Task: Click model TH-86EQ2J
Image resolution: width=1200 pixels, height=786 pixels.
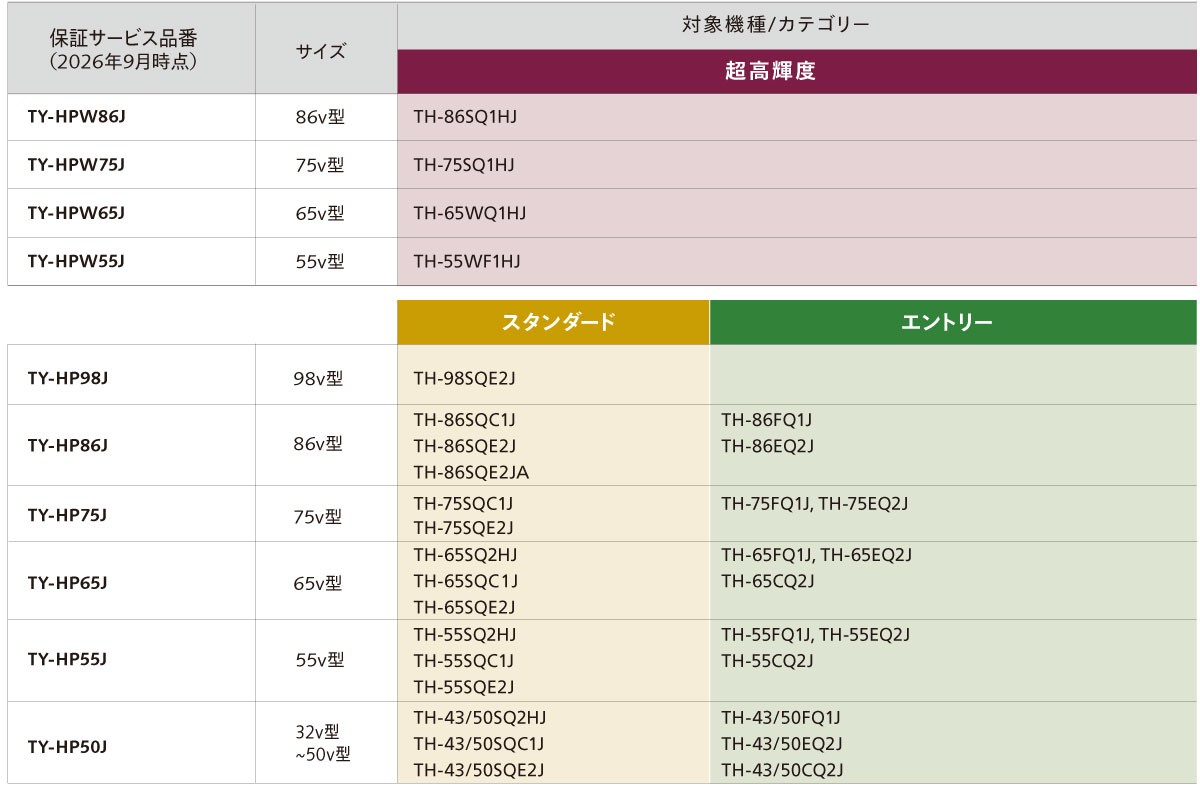Action: pos(767,445)
